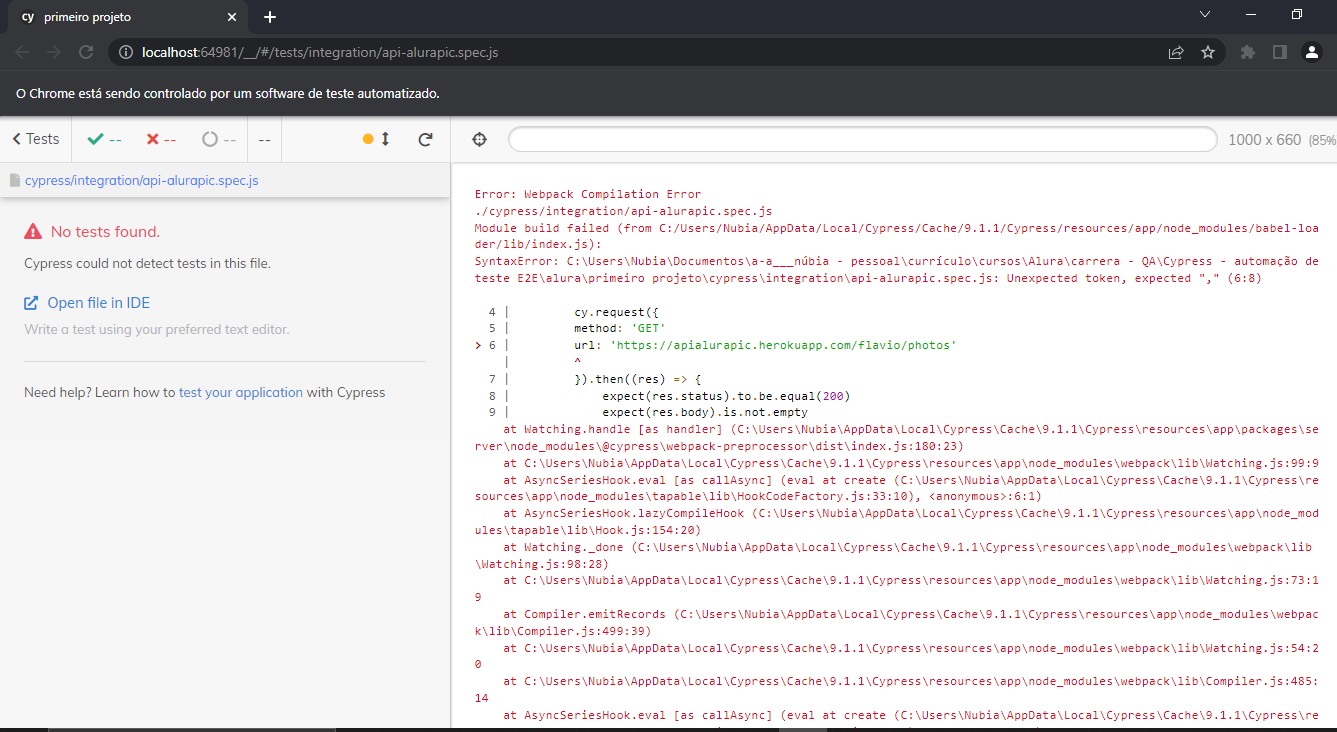Open the tab search chevron
Image resolution: width=1337 pixels, height=732 pixels.
pos(1205,14)
